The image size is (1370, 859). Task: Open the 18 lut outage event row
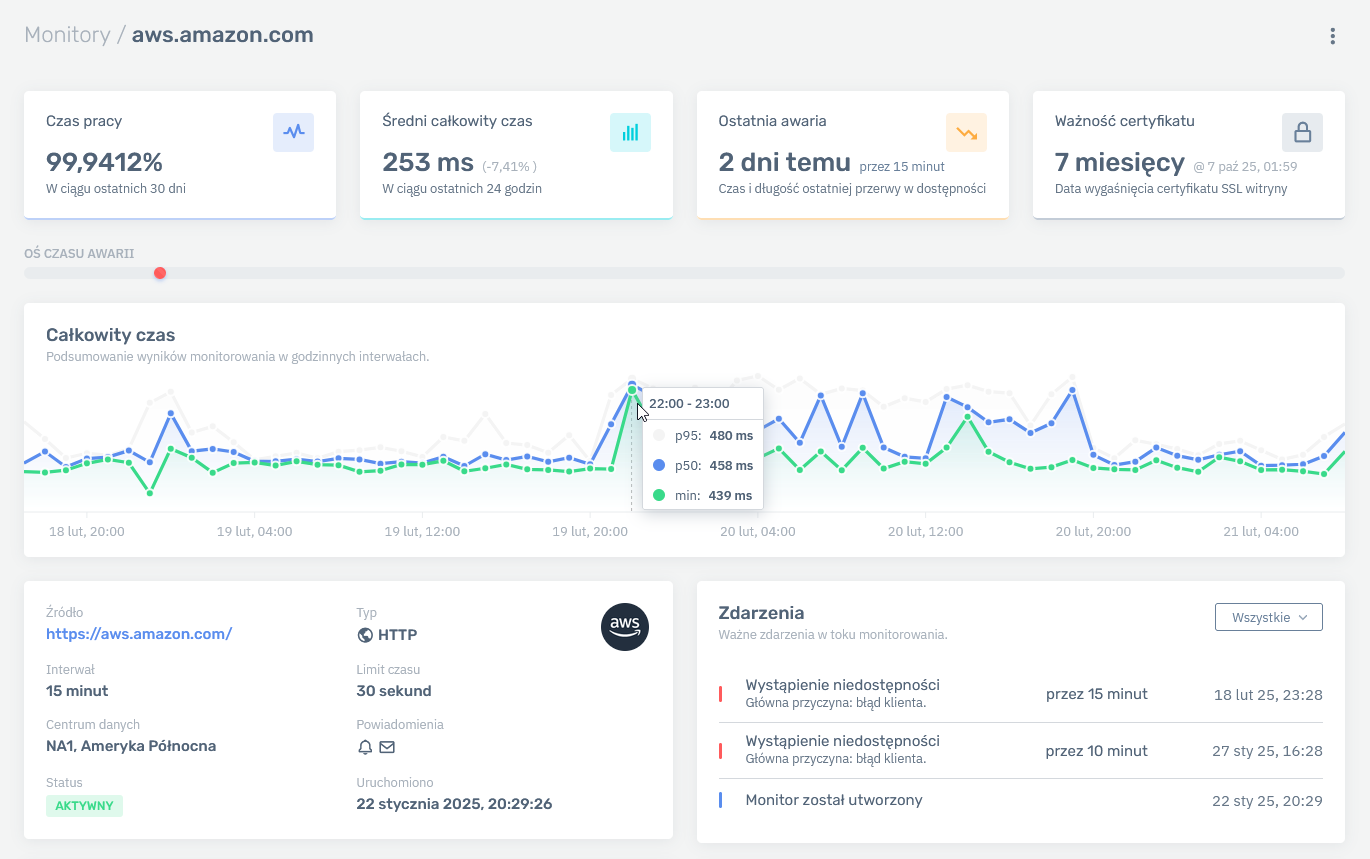[1020, 694]
